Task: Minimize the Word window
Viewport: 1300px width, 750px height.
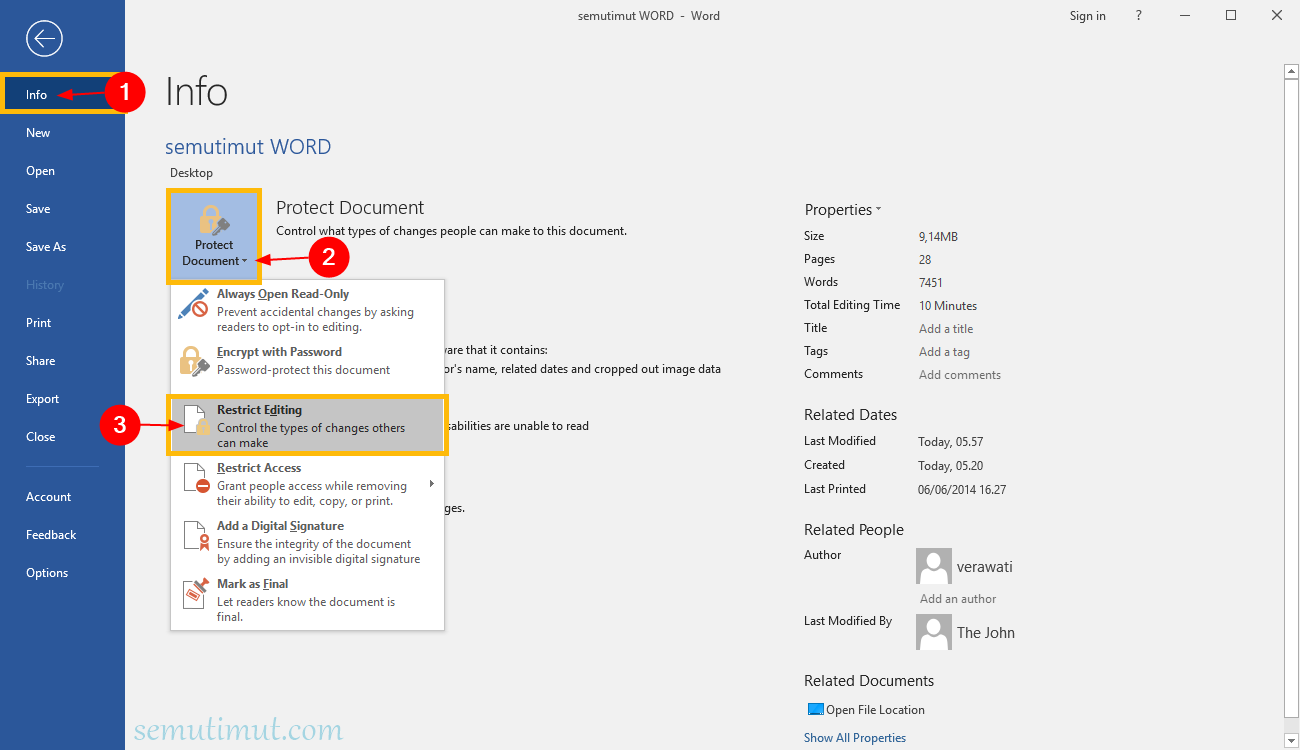Action: click(1185, 15)
